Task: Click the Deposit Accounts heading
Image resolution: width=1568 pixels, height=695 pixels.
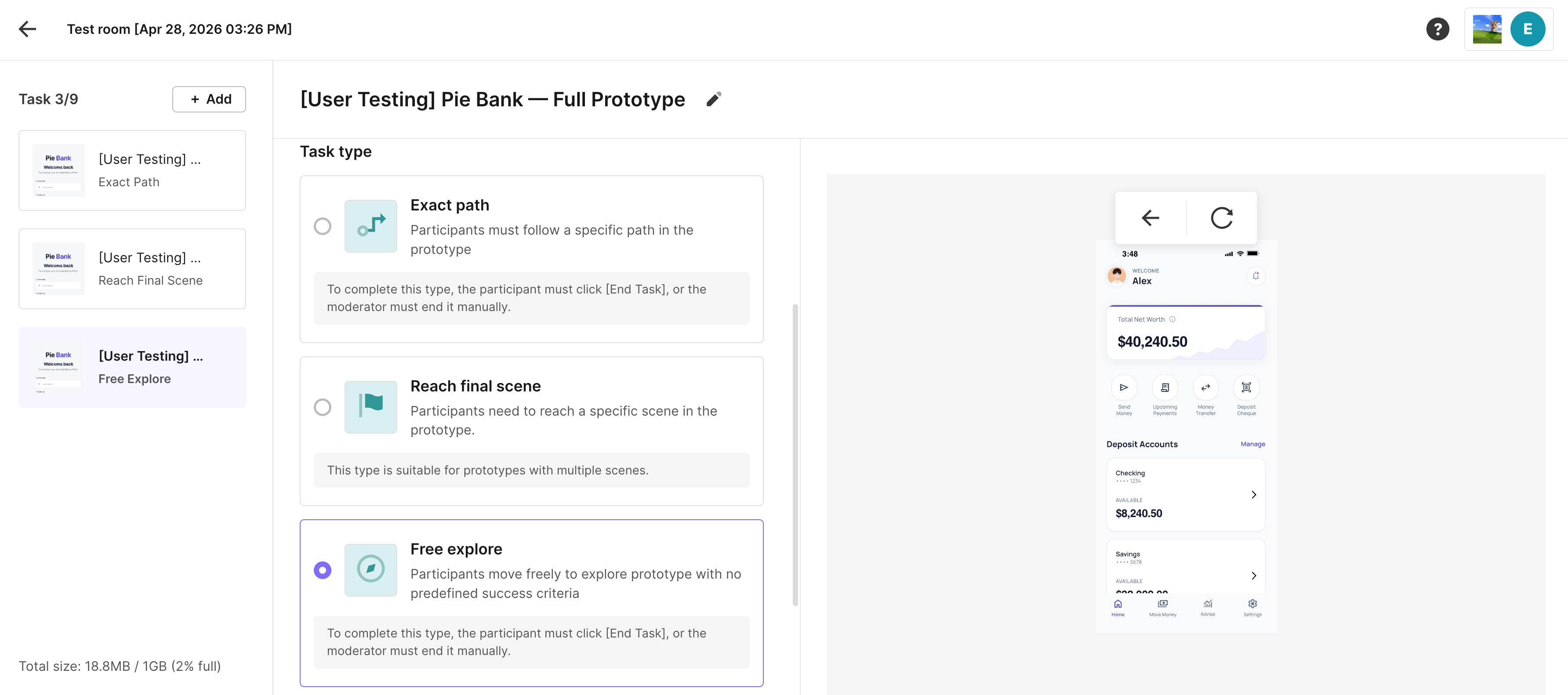Action: pos(1141,444)
